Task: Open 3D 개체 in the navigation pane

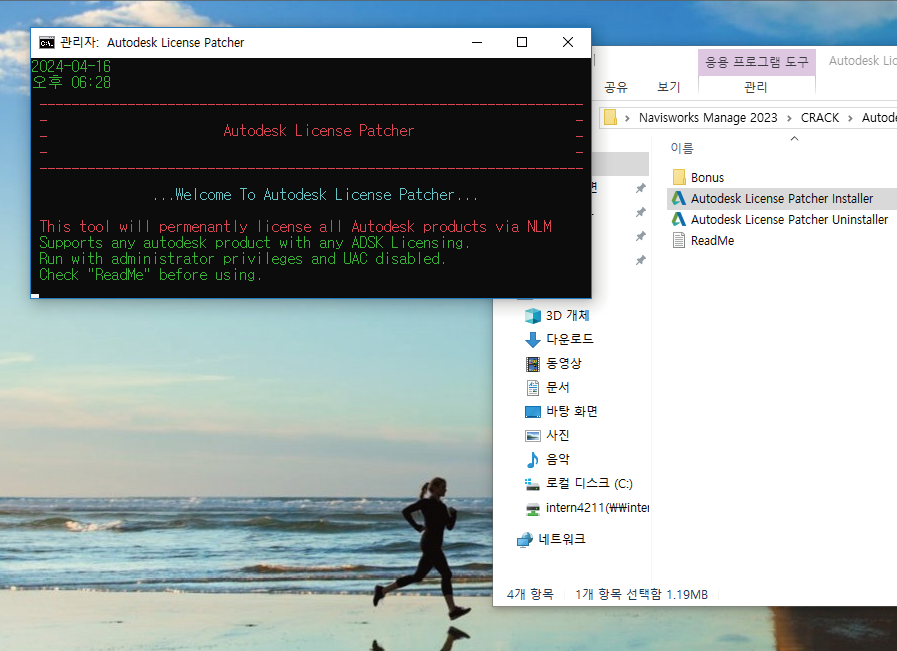Action: [567, 316]
